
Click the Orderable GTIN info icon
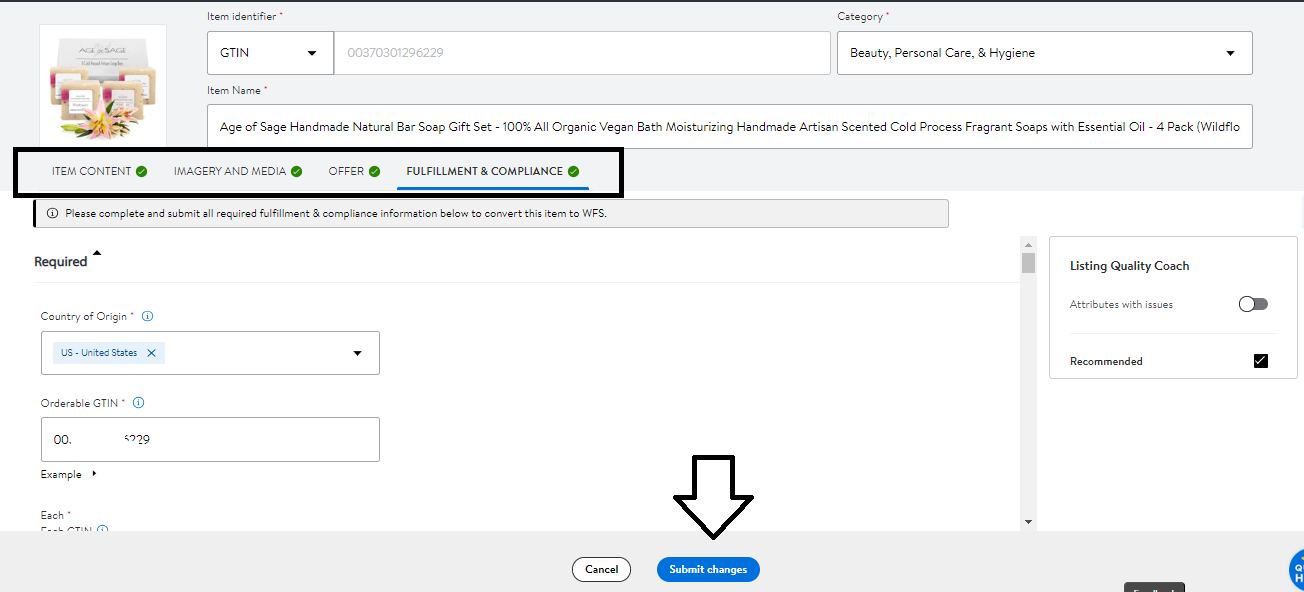pyautogui.click(x=138, y=403)
